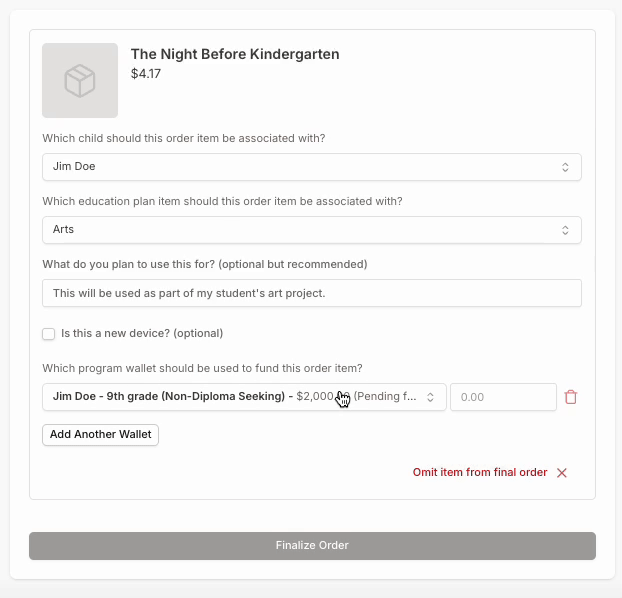The height and width of the screenshot is (598, 622).
Task: Click 'Omit item from final order' link
Action: [480, 473]
